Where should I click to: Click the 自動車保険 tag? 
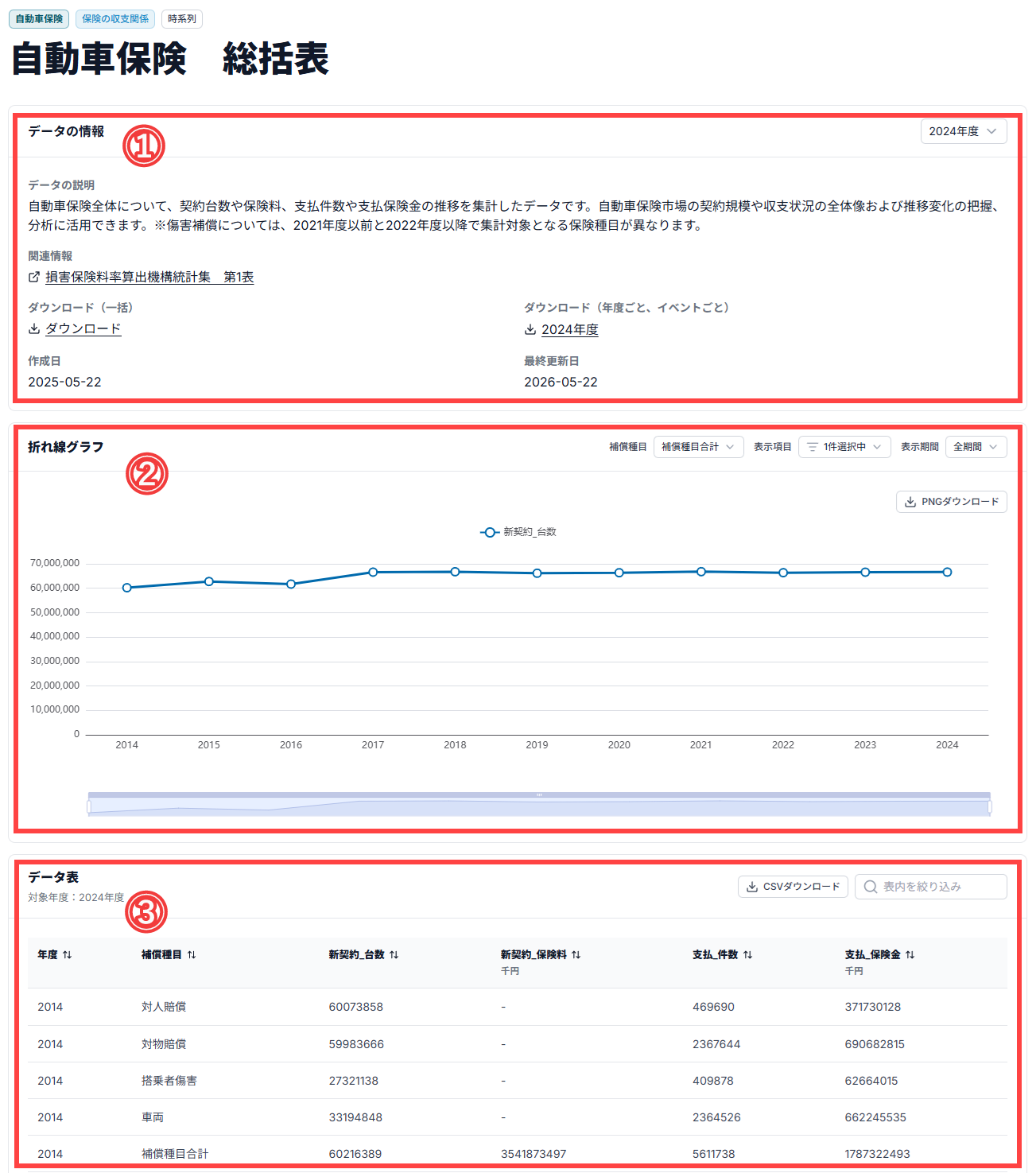click(39, 19)
